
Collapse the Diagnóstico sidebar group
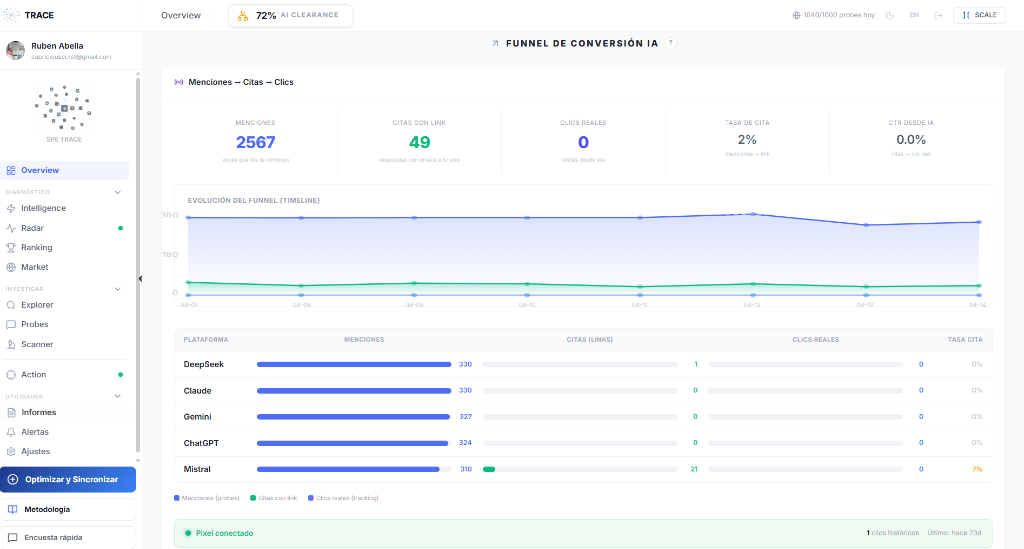[x=117, y=192]
